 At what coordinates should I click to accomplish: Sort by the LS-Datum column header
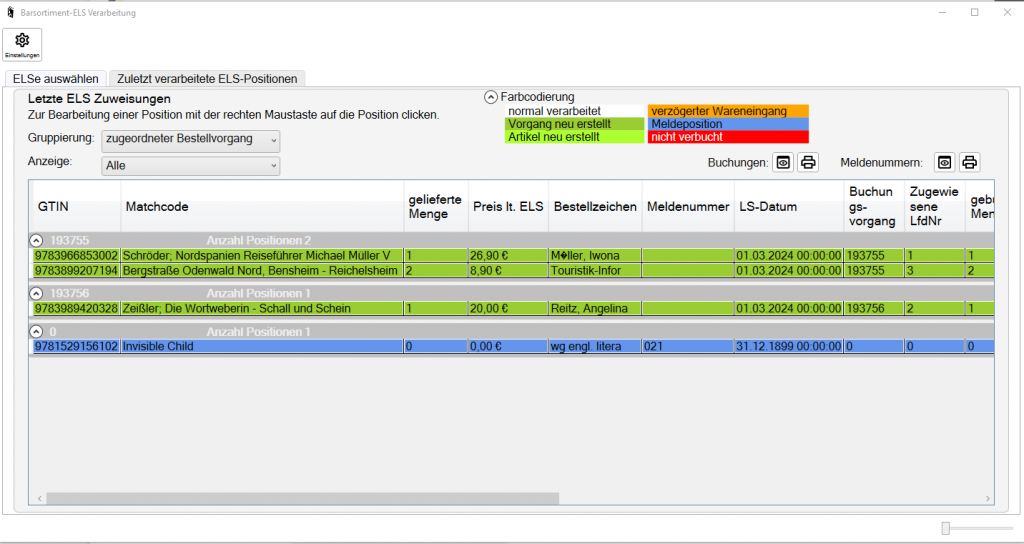768,207
